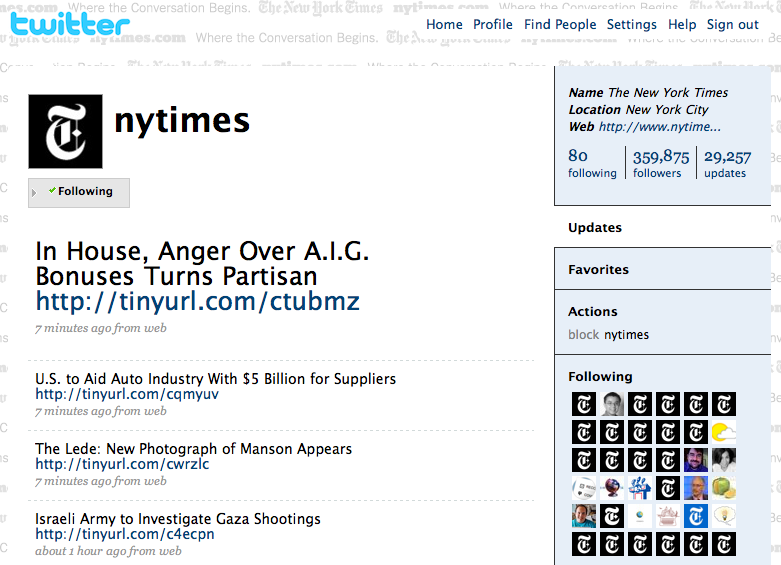Open timestamp under A.I.G. Bonuses tweet

coord(101,328)
